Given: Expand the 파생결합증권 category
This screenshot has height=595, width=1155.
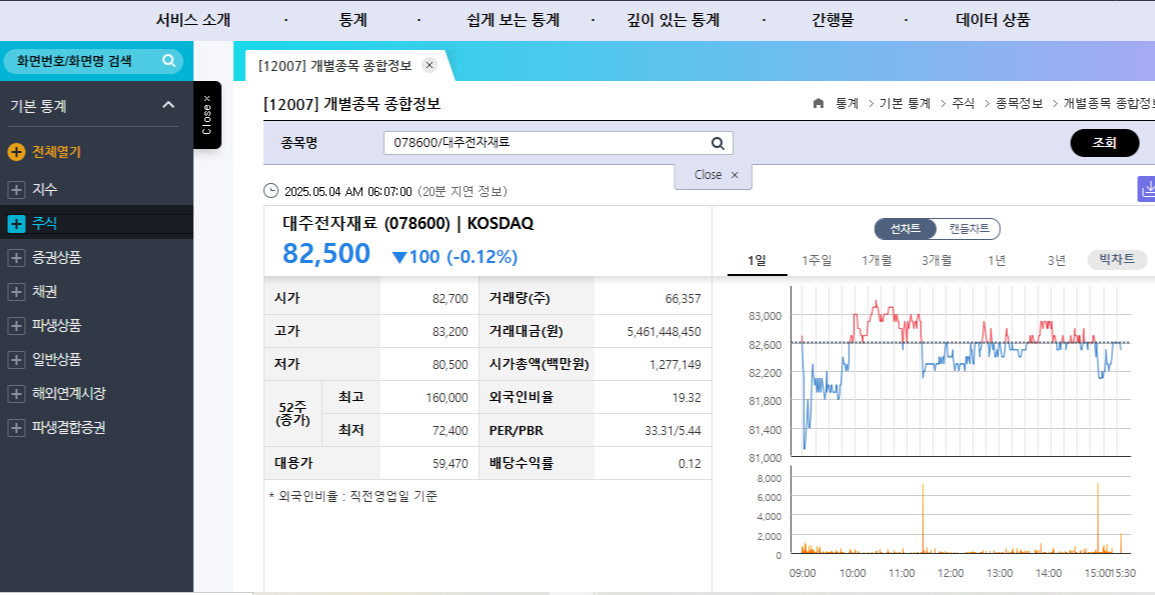Looking at the screenshot, I should tap(16, 428).
